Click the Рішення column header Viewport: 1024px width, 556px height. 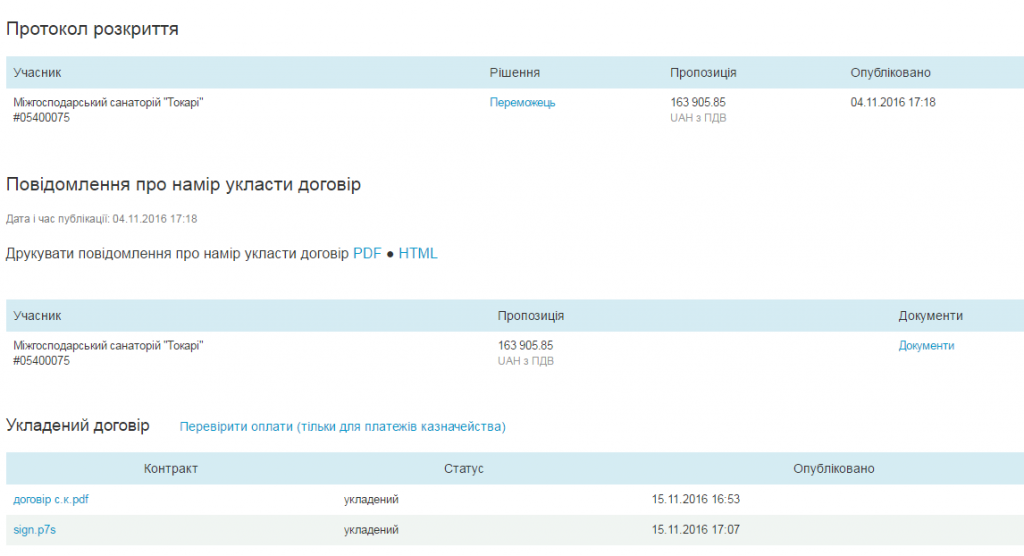tap(515, 73)
